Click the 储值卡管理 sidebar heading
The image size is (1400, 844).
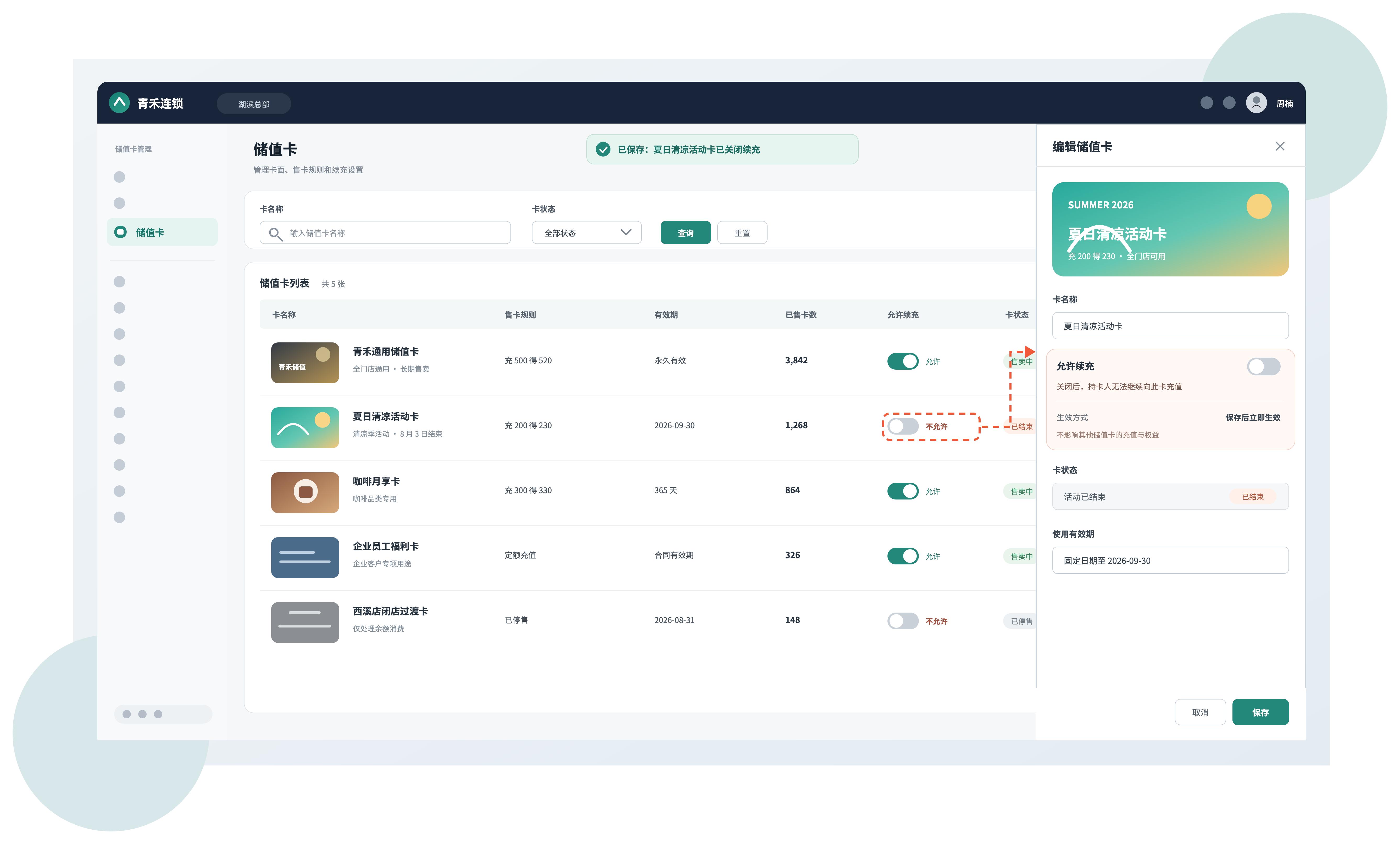tap(133, 149)
